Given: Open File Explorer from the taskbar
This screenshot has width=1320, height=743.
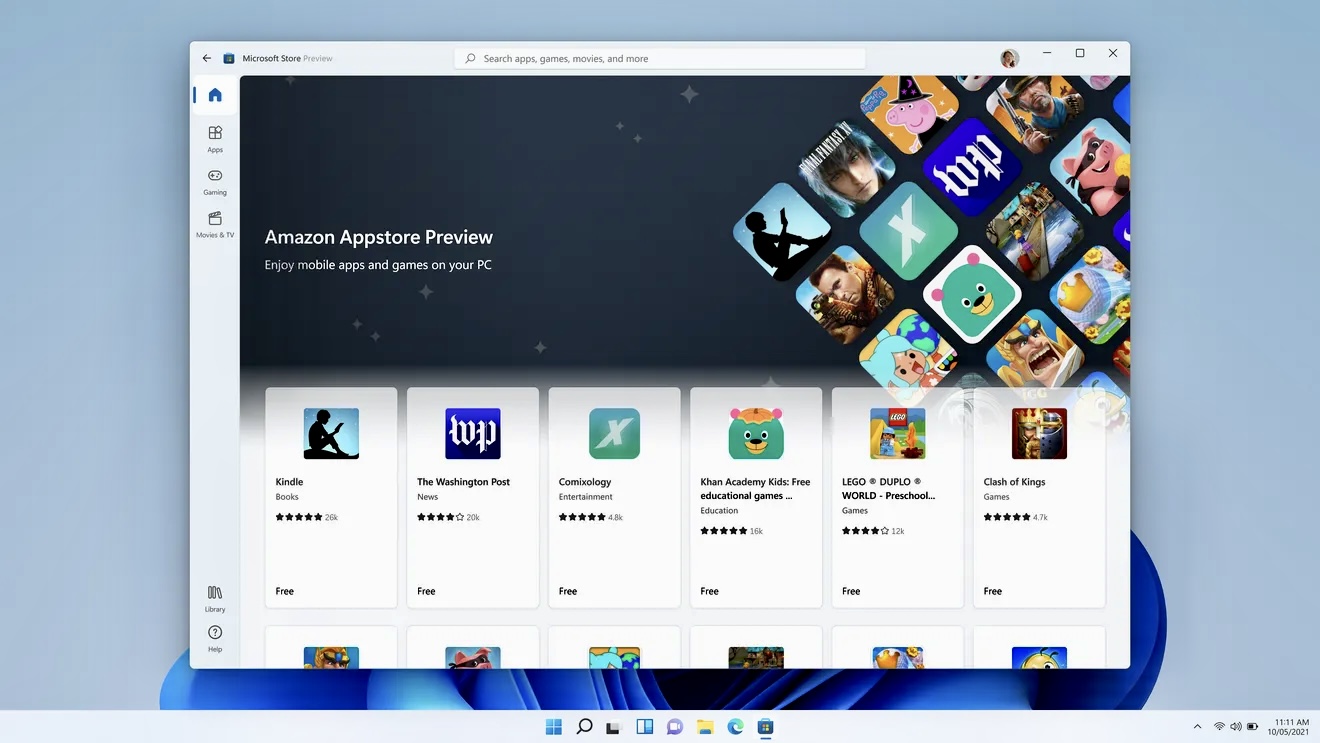Looking at the screenshot, I should pos(705,727).
